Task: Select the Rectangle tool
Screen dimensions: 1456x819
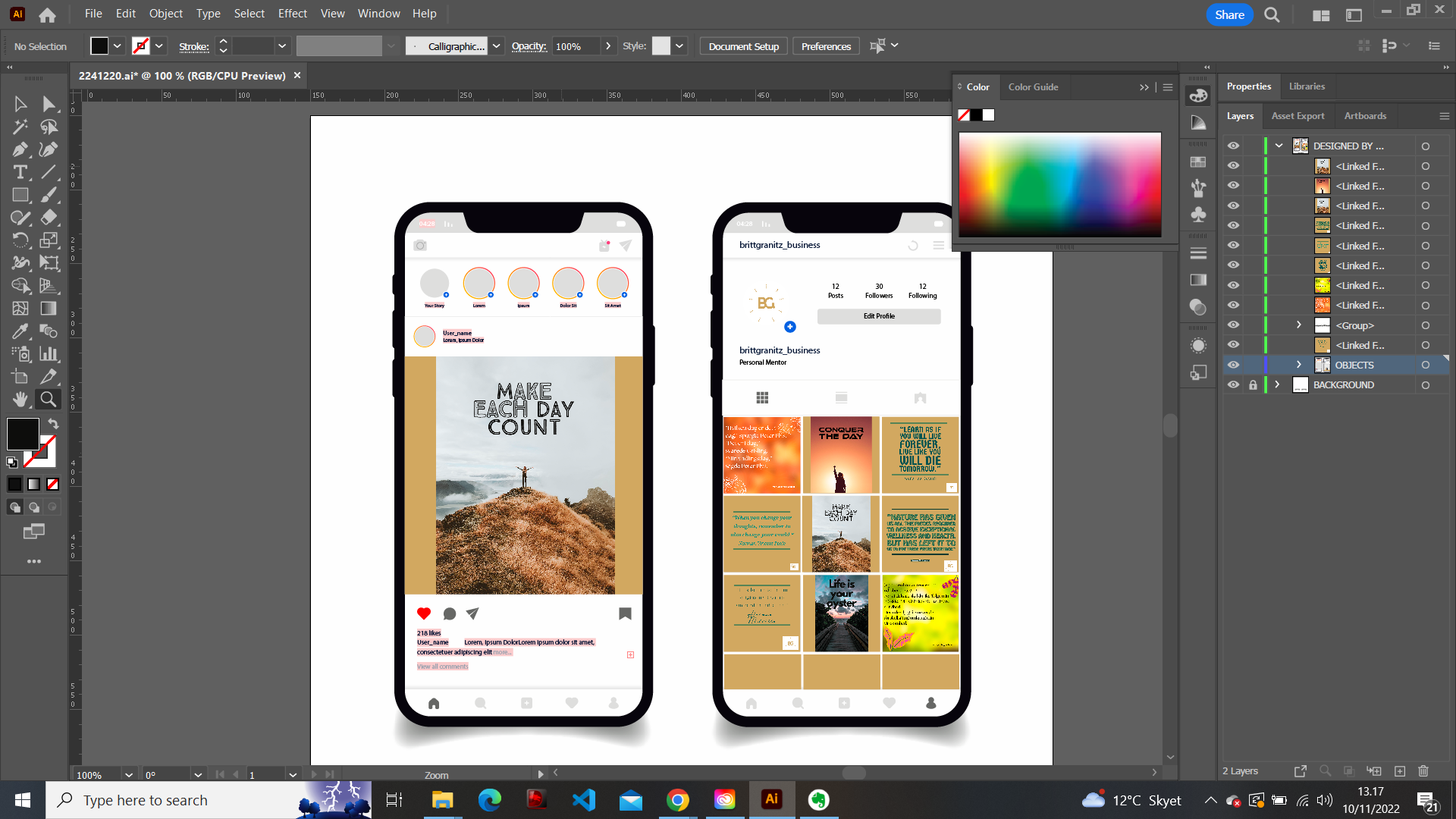Action: [20, 195]
